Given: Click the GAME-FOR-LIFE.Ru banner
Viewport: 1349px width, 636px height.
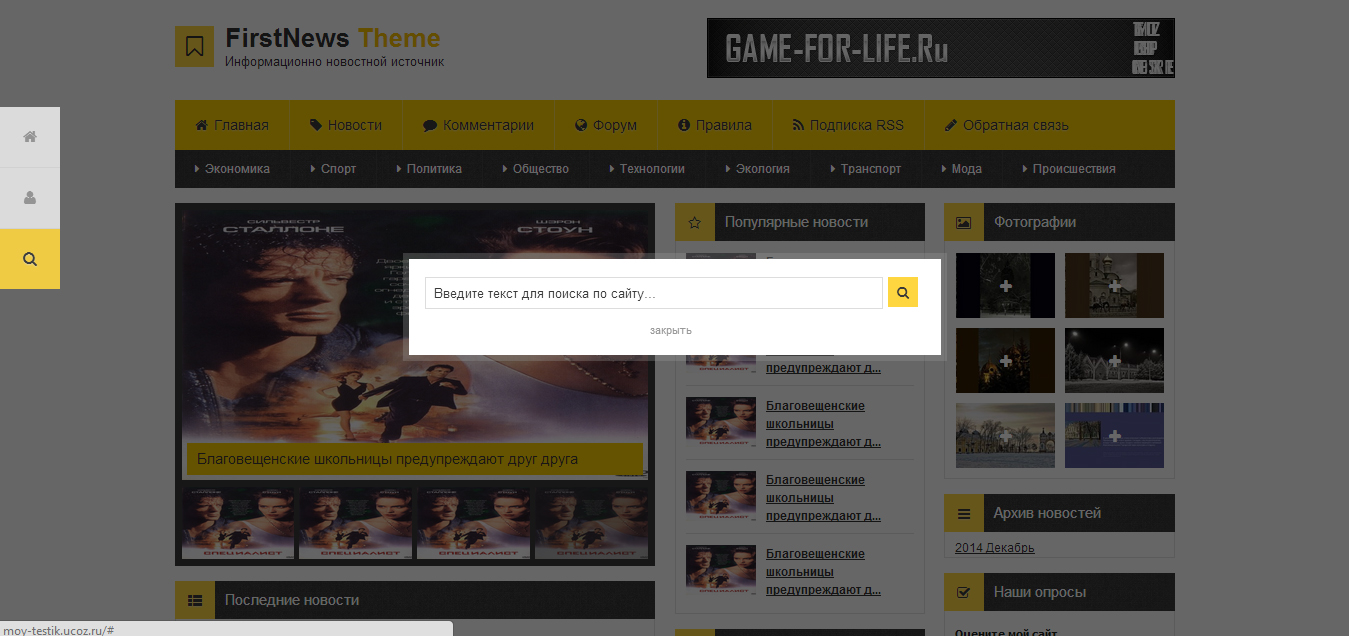Looking at the screenshot, I should click(x=940, y=48).
